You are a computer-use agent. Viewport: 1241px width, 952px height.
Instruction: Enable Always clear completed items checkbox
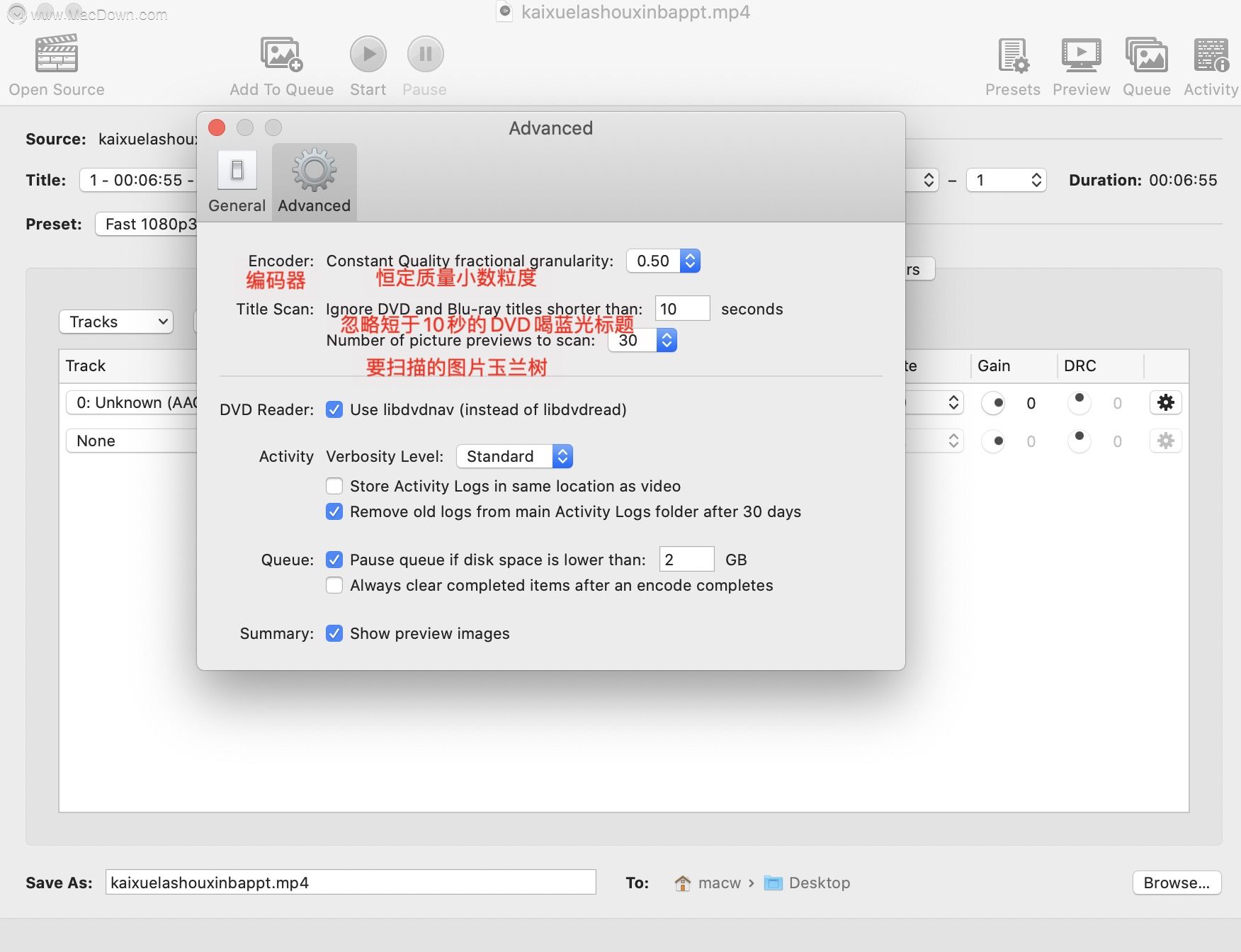point(334,585)
